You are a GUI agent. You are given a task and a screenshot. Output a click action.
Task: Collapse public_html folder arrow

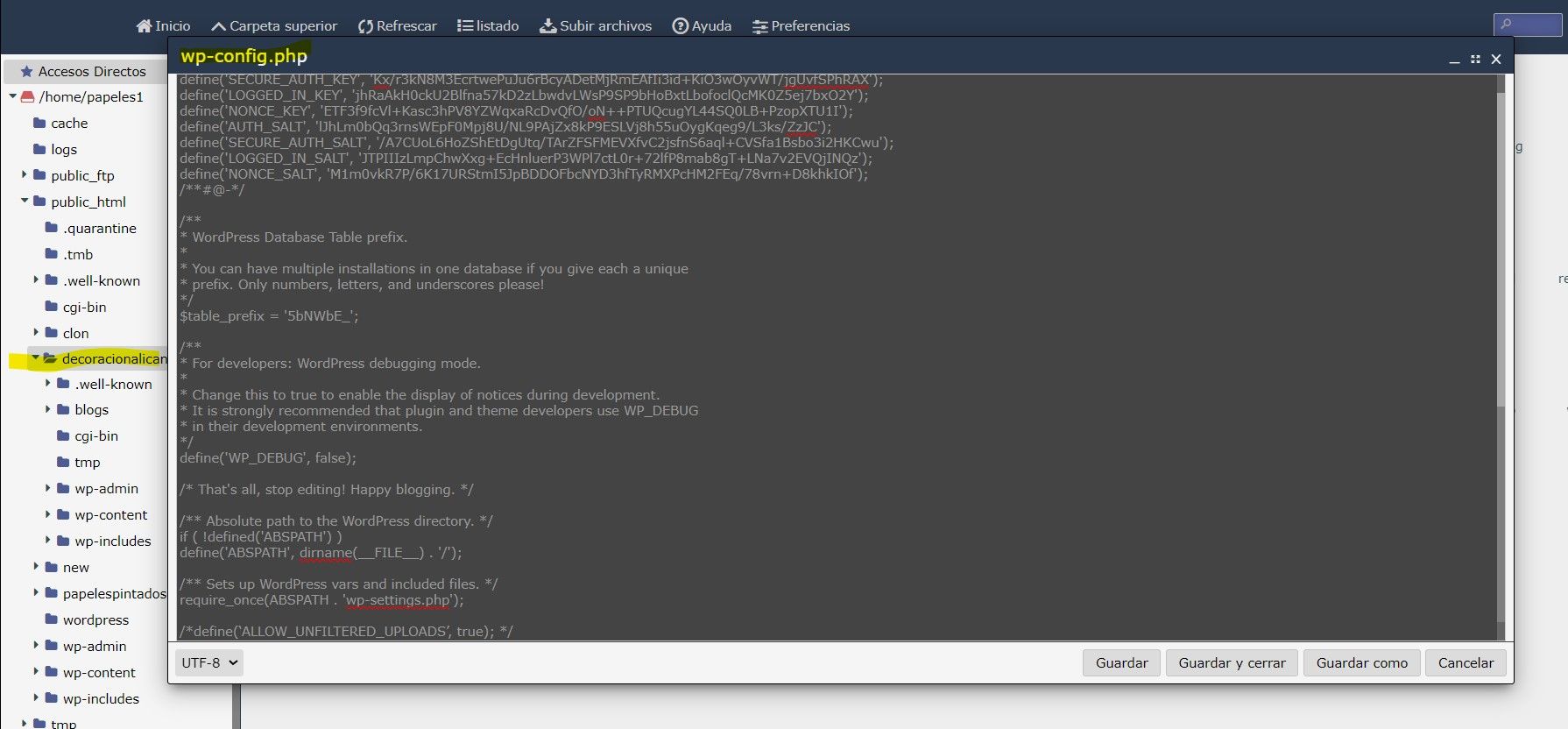tap(25, 201)
